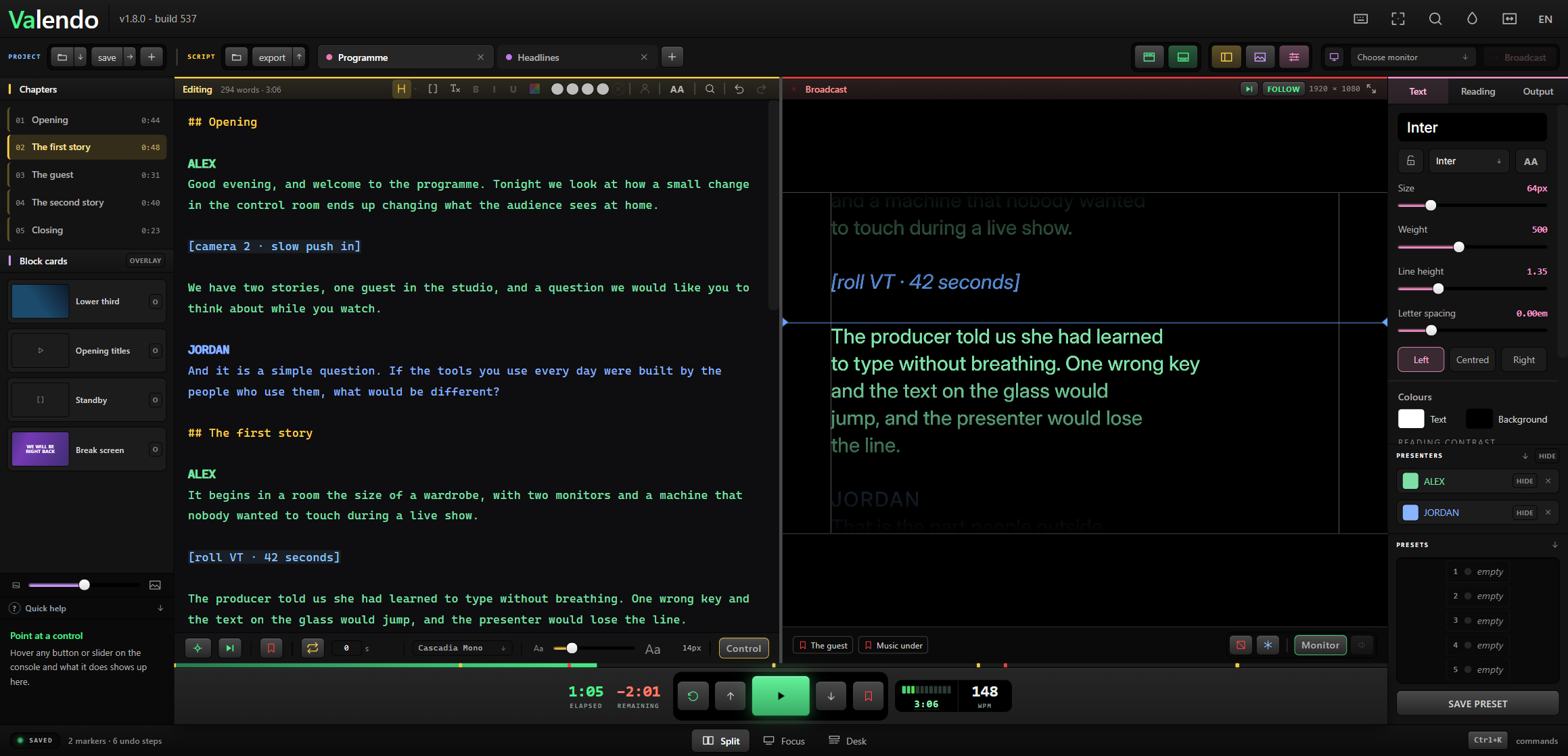
Task: Click the red blank-screen icon under preview
Action: 1241,645
